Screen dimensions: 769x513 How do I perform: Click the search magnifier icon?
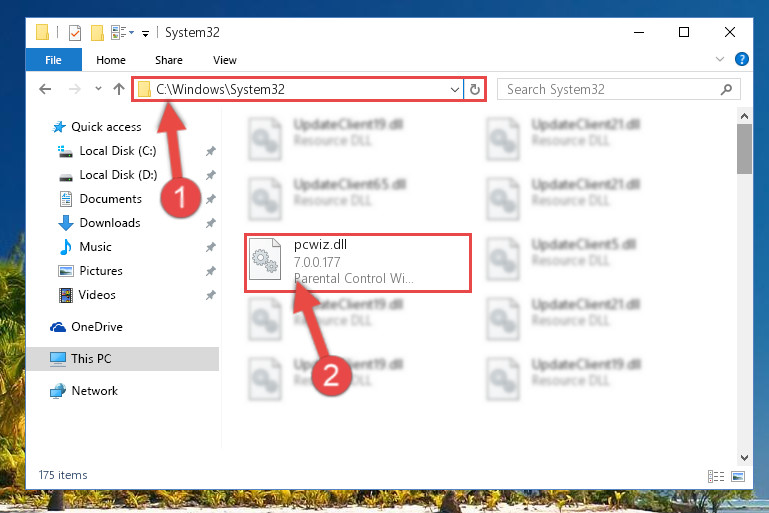pos(726,89)
